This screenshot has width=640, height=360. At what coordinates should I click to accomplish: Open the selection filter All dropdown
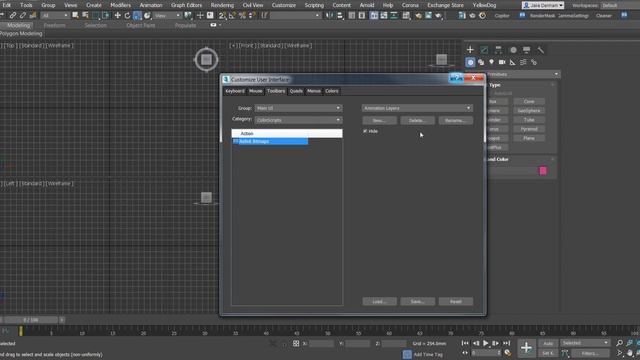coord(54,16)
